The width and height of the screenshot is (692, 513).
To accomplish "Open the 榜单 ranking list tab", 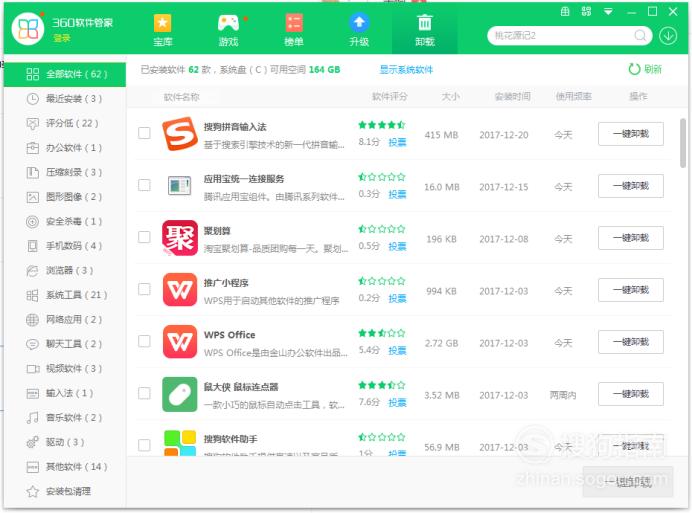I will [293, 30].
